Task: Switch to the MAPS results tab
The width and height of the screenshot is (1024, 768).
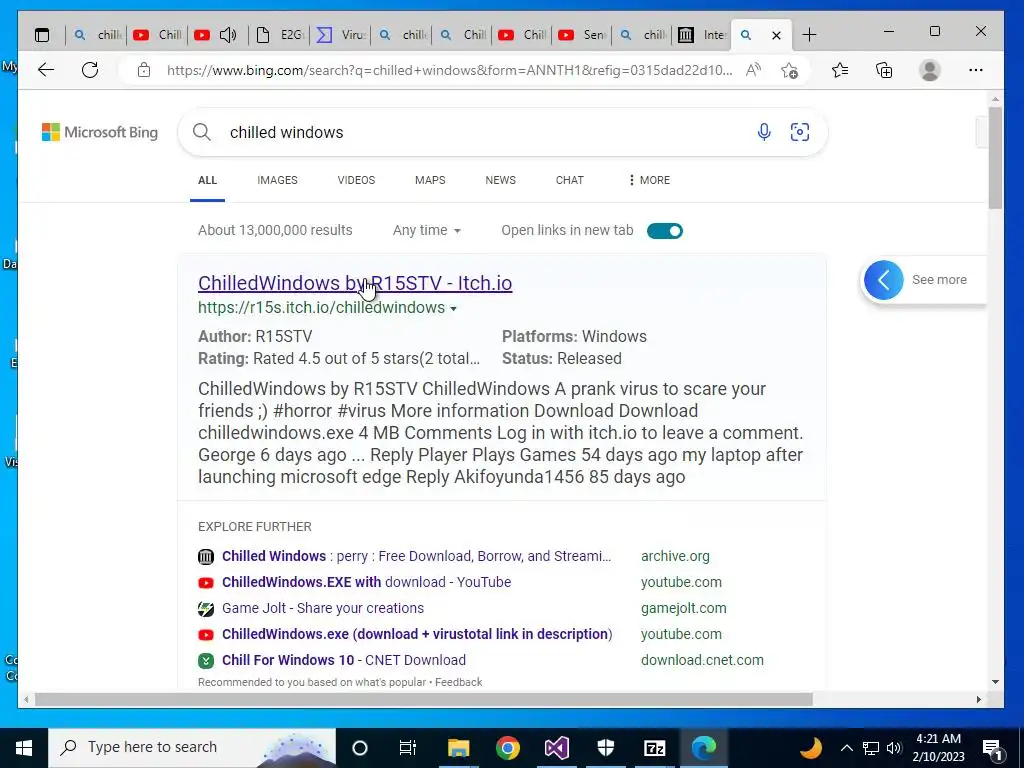Action: 430,180
